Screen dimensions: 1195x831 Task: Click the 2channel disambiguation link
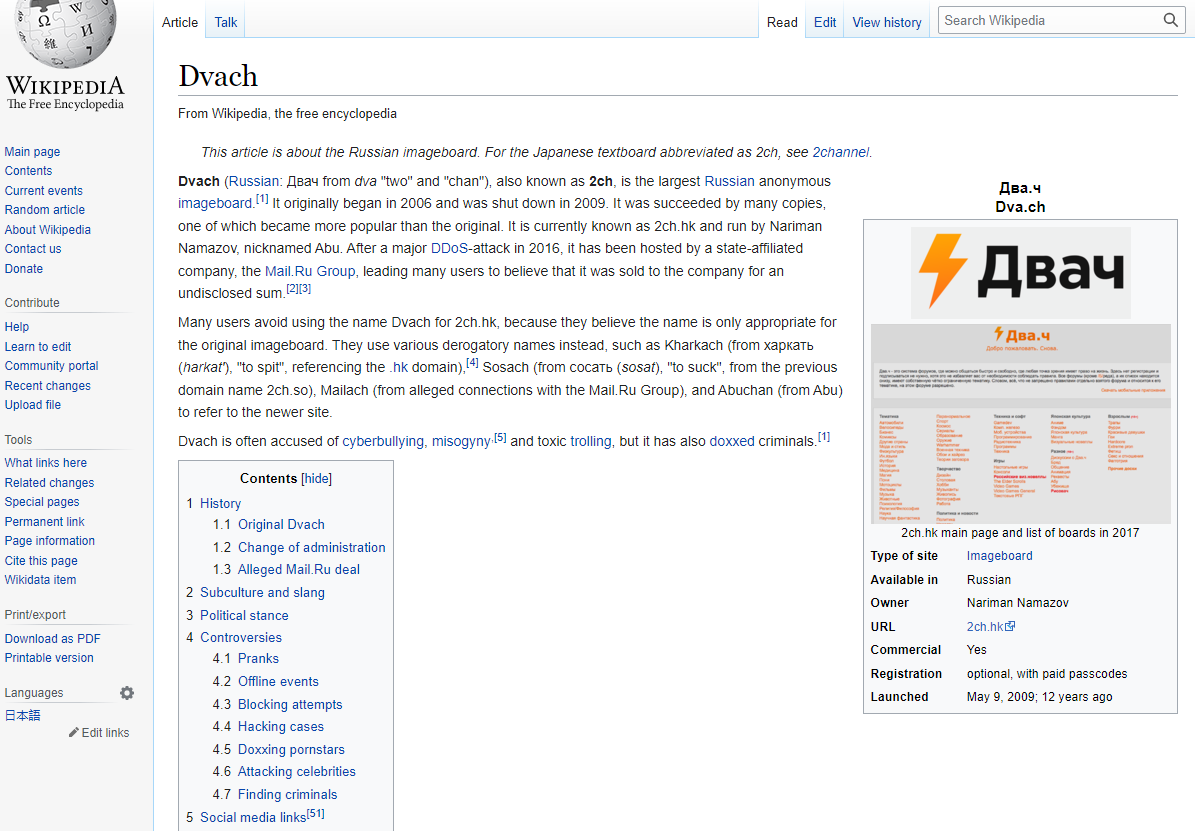841,152
